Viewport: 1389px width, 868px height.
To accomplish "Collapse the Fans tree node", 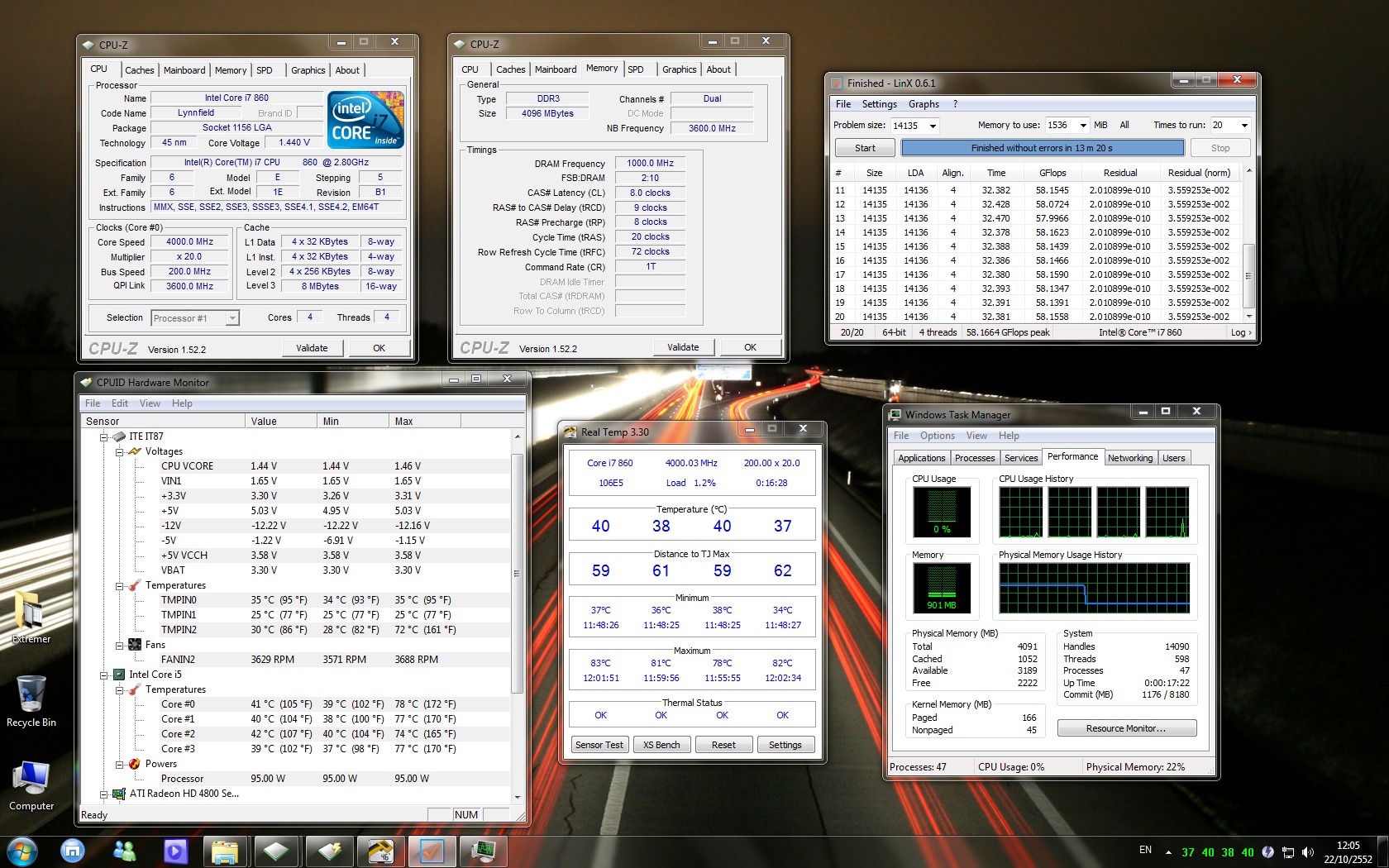I will point(119,645).
